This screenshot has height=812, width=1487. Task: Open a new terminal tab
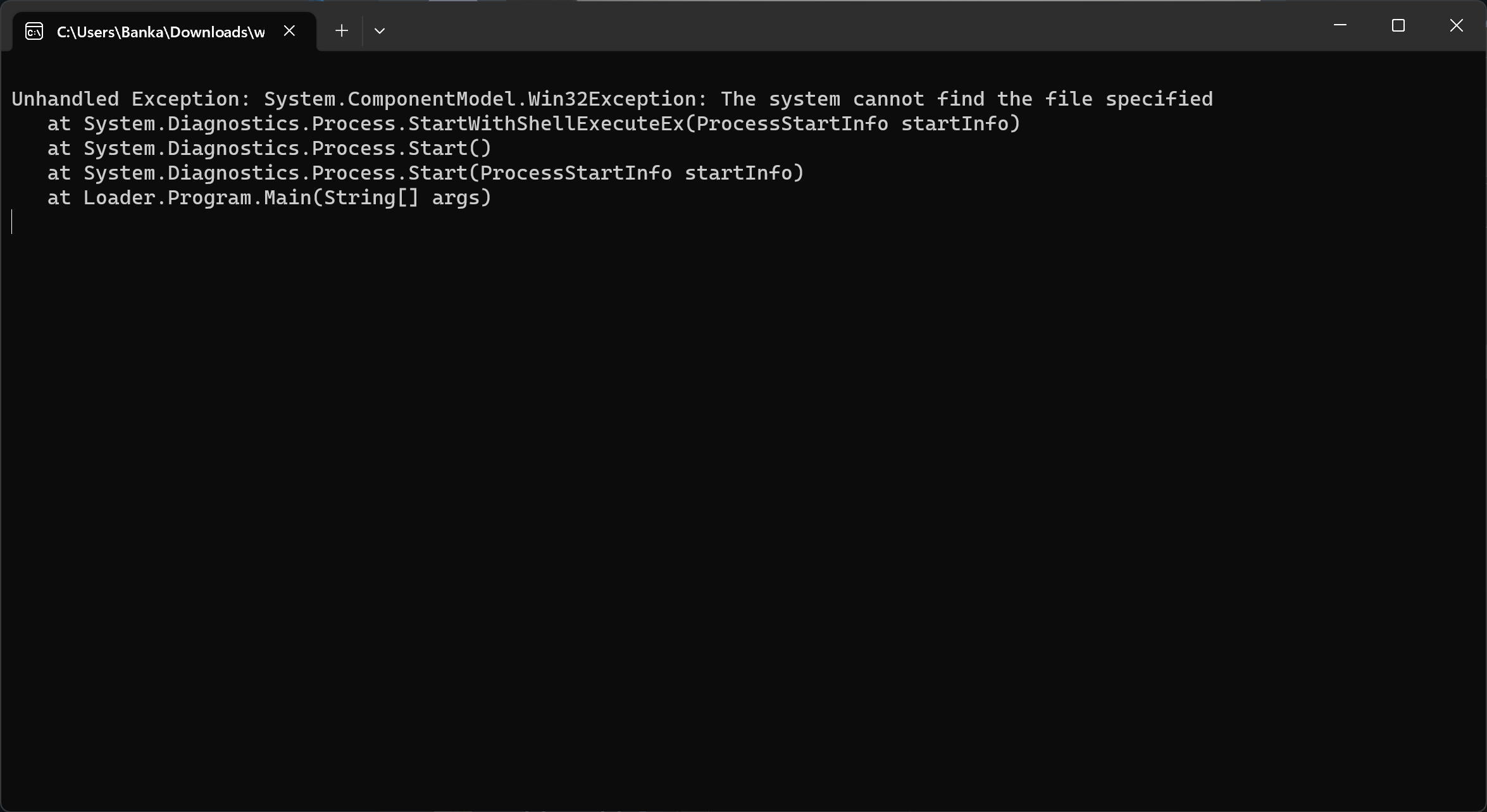(x=342, y=30)
